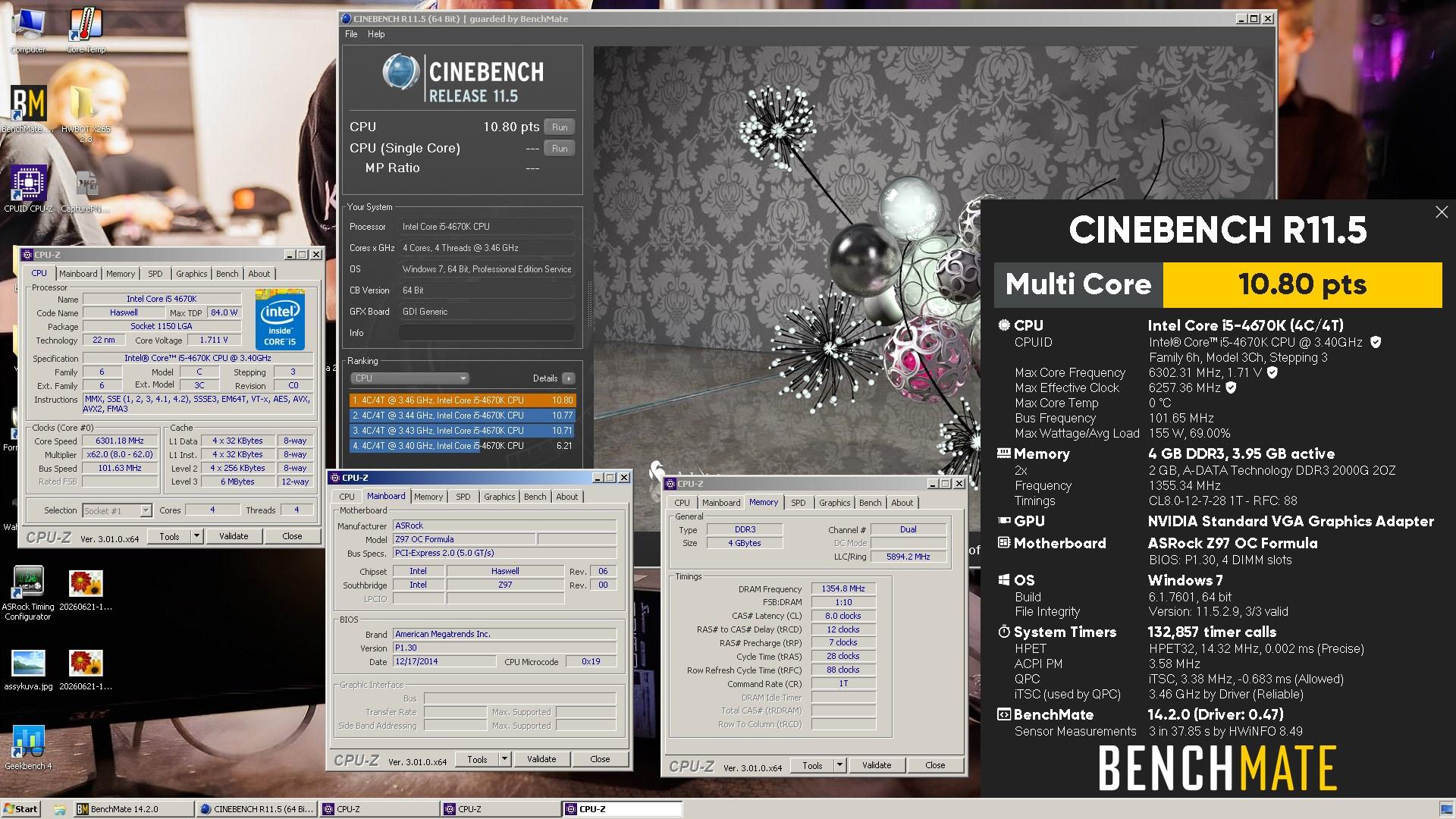Launch ASRock Timing Configurator shortcut
The image size is (1456, 819).
28,594
